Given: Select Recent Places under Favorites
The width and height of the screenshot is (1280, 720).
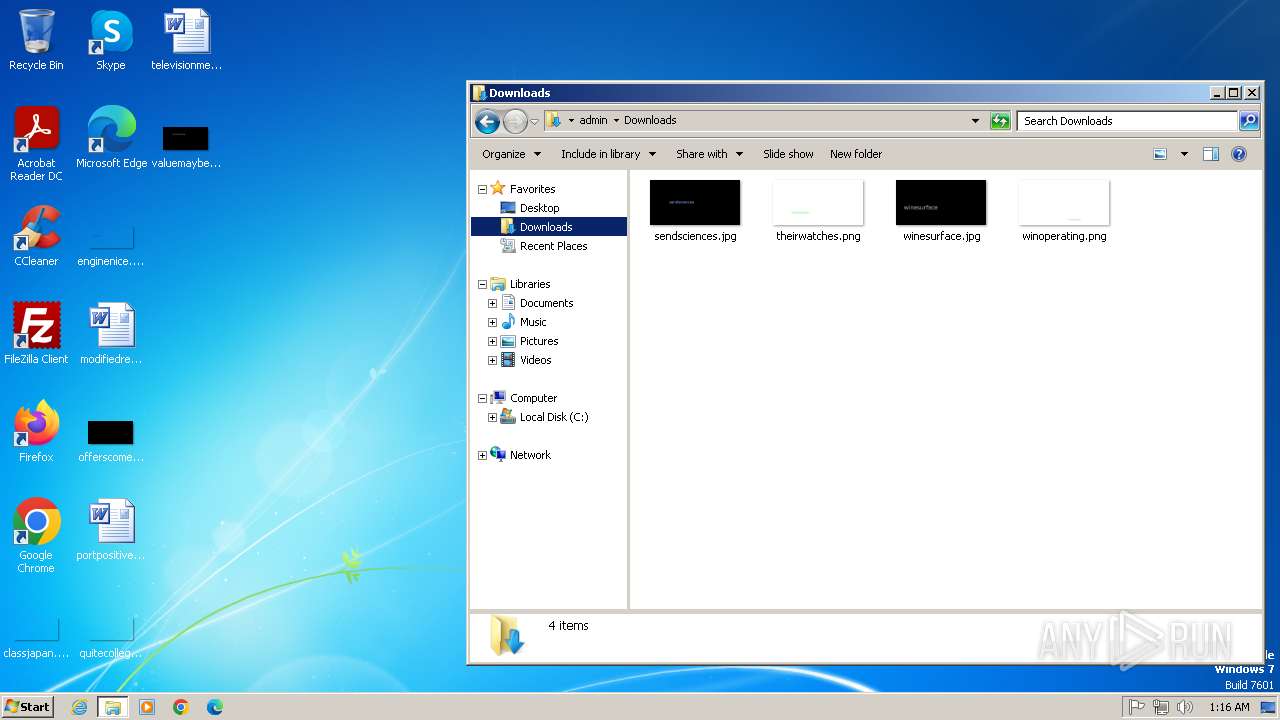Looking at the screenshot, I should [x=553, y=246].
